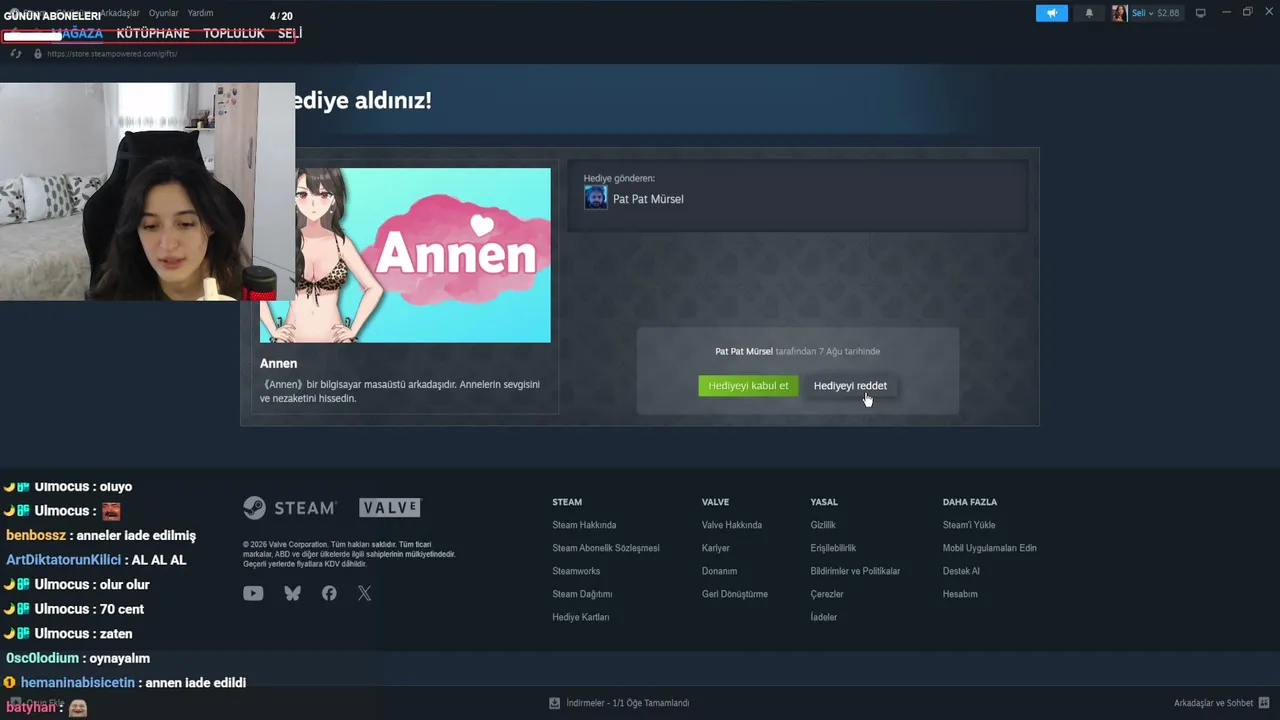Image resolution: width=1280 pixels, height=720 pixels.
Task: Open the Yardım menu
Action: coord(200,13)
